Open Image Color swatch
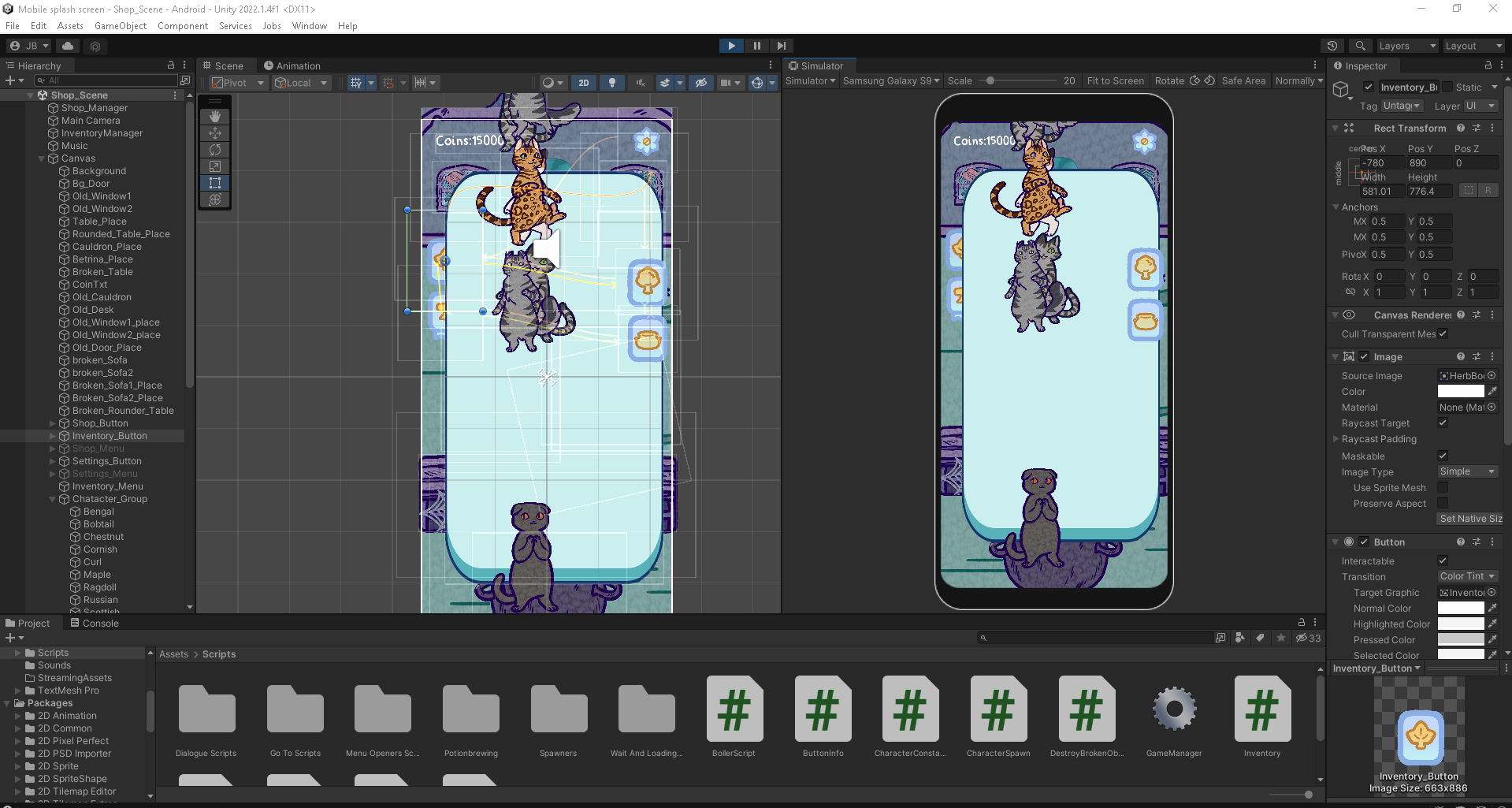Image resolution: width=1512 pixels, height=808 pixels. (x=1461, y=392)
